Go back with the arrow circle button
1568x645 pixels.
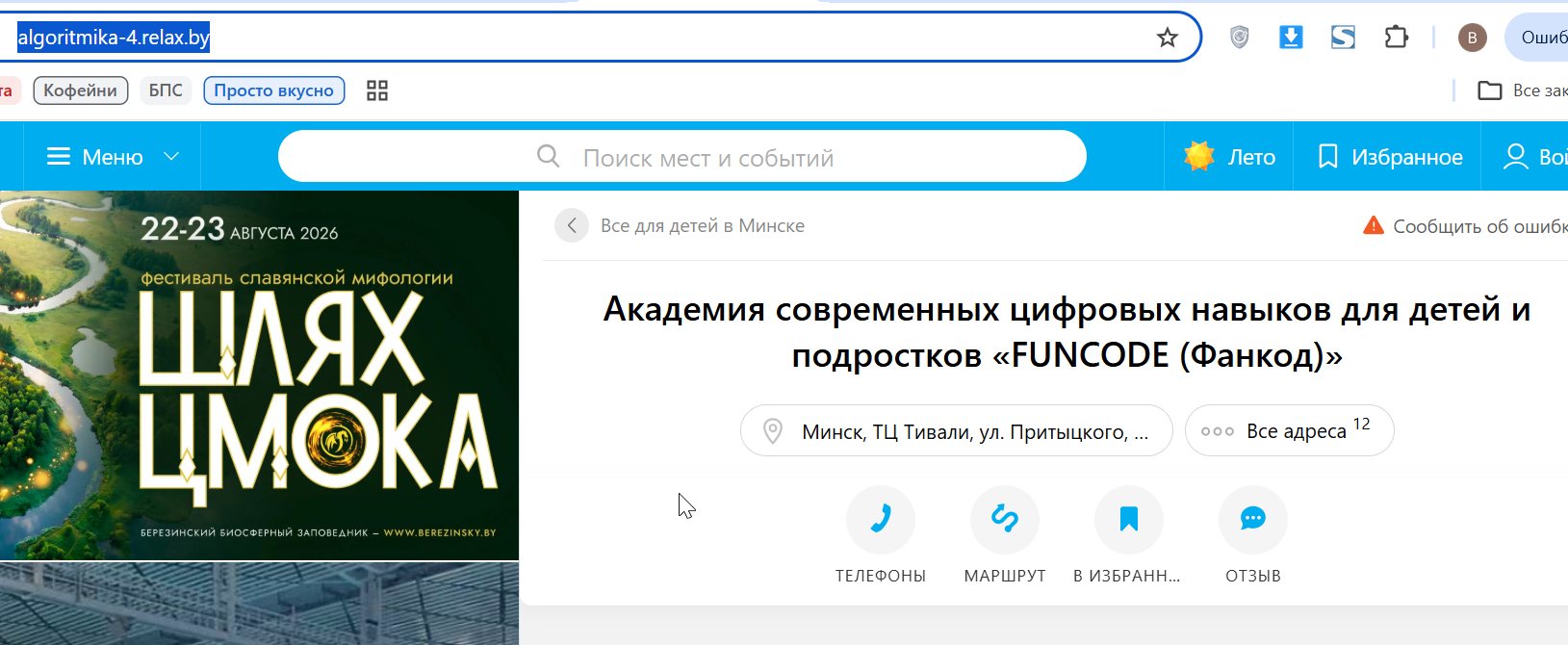tap(572, 225)
